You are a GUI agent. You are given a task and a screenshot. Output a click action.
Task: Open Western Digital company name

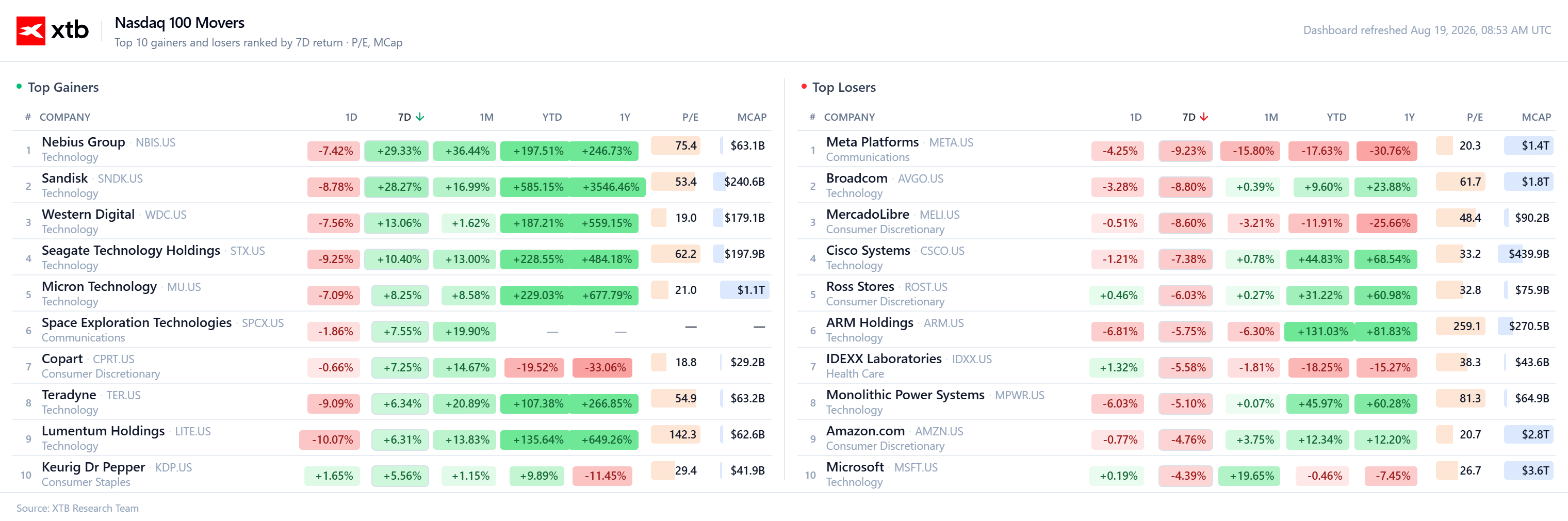[x=88, y=214]
